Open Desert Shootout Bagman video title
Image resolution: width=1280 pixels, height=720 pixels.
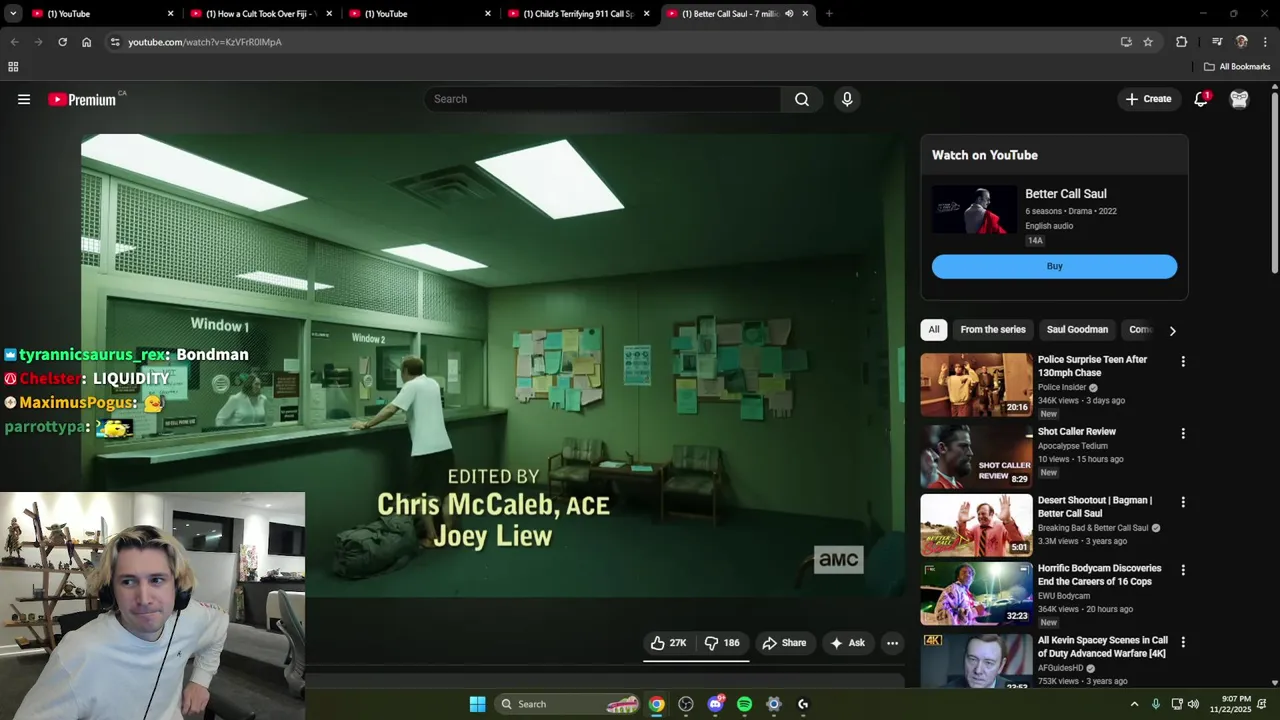pyautogui.click(x=1095, y=507)
